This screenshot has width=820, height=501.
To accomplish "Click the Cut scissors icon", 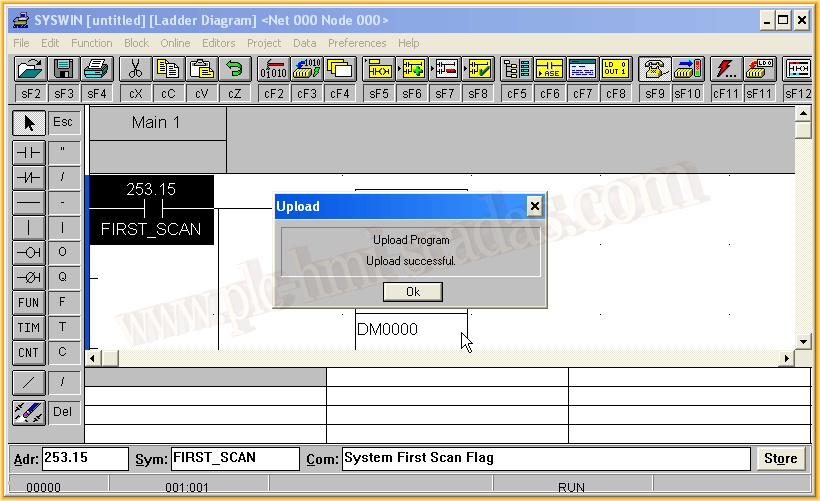I will (135, 69).
